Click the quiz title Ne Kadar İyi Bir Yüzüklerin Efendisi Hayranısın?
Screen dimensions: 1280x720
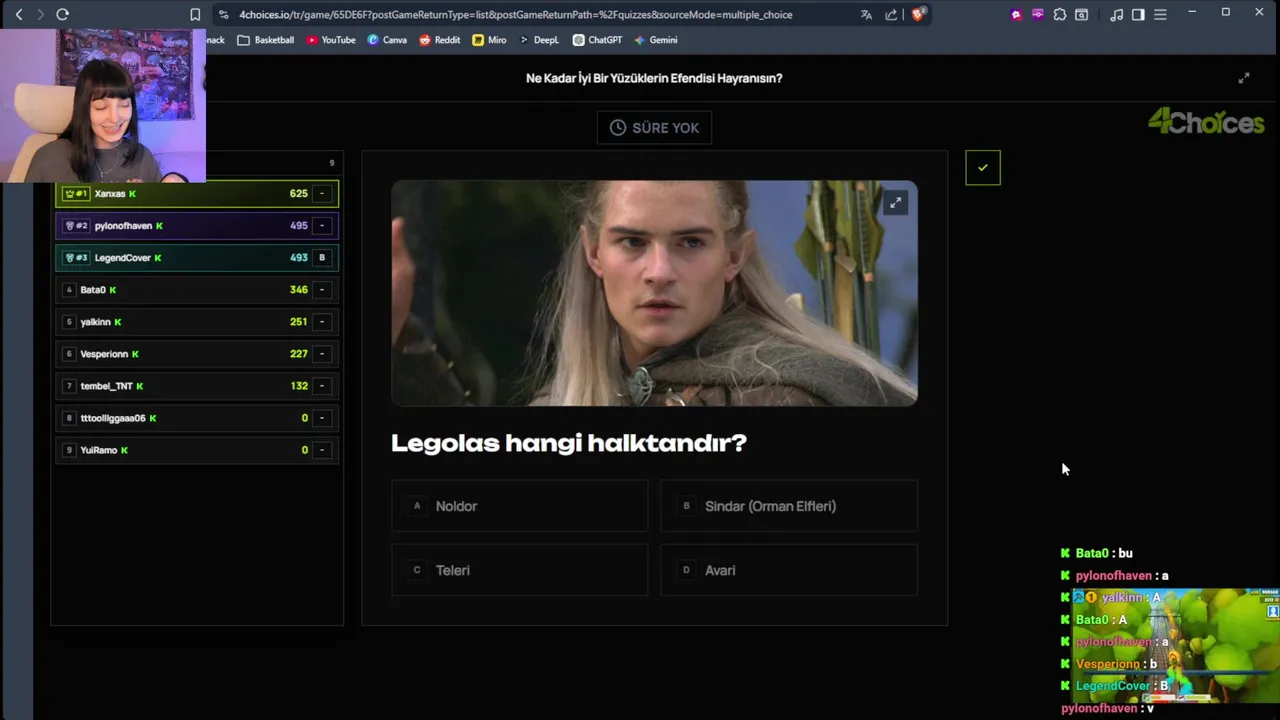point(654,78)
